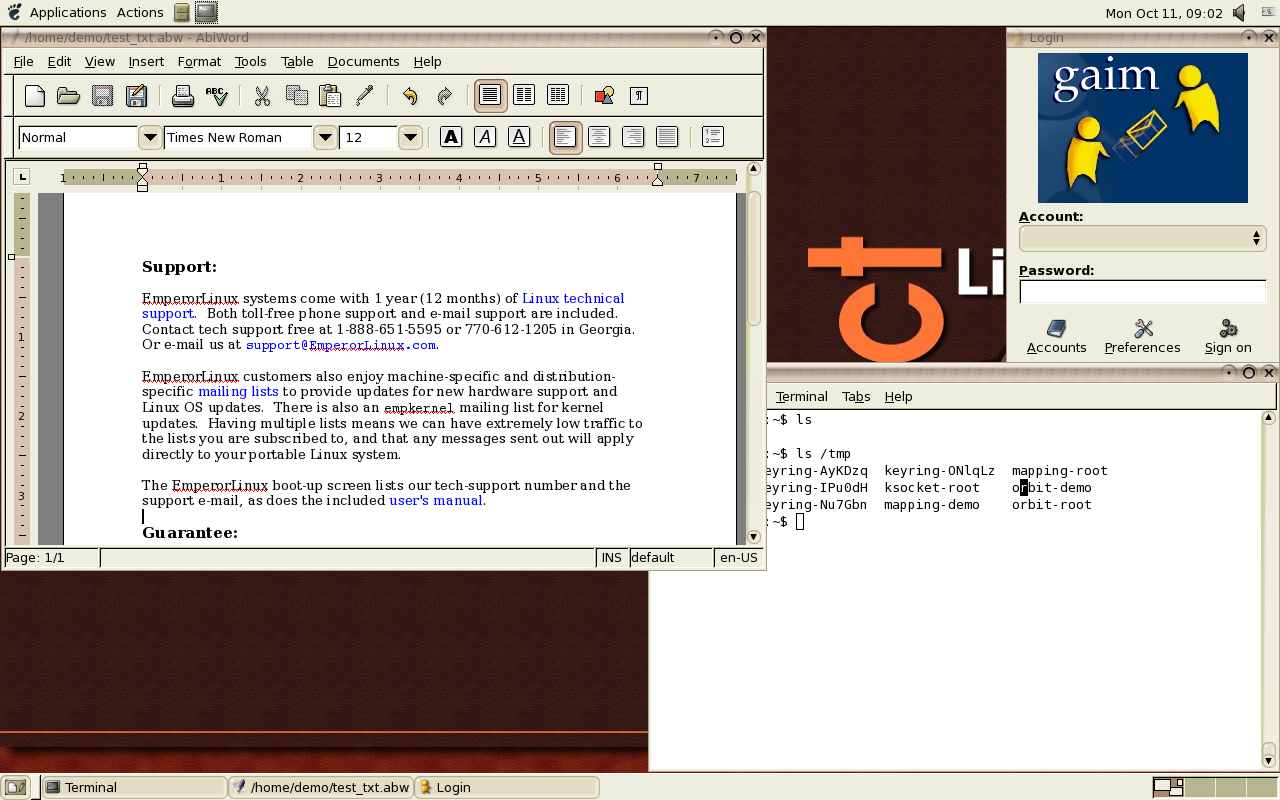Open the File menu in AbiWord

(23, 61)
